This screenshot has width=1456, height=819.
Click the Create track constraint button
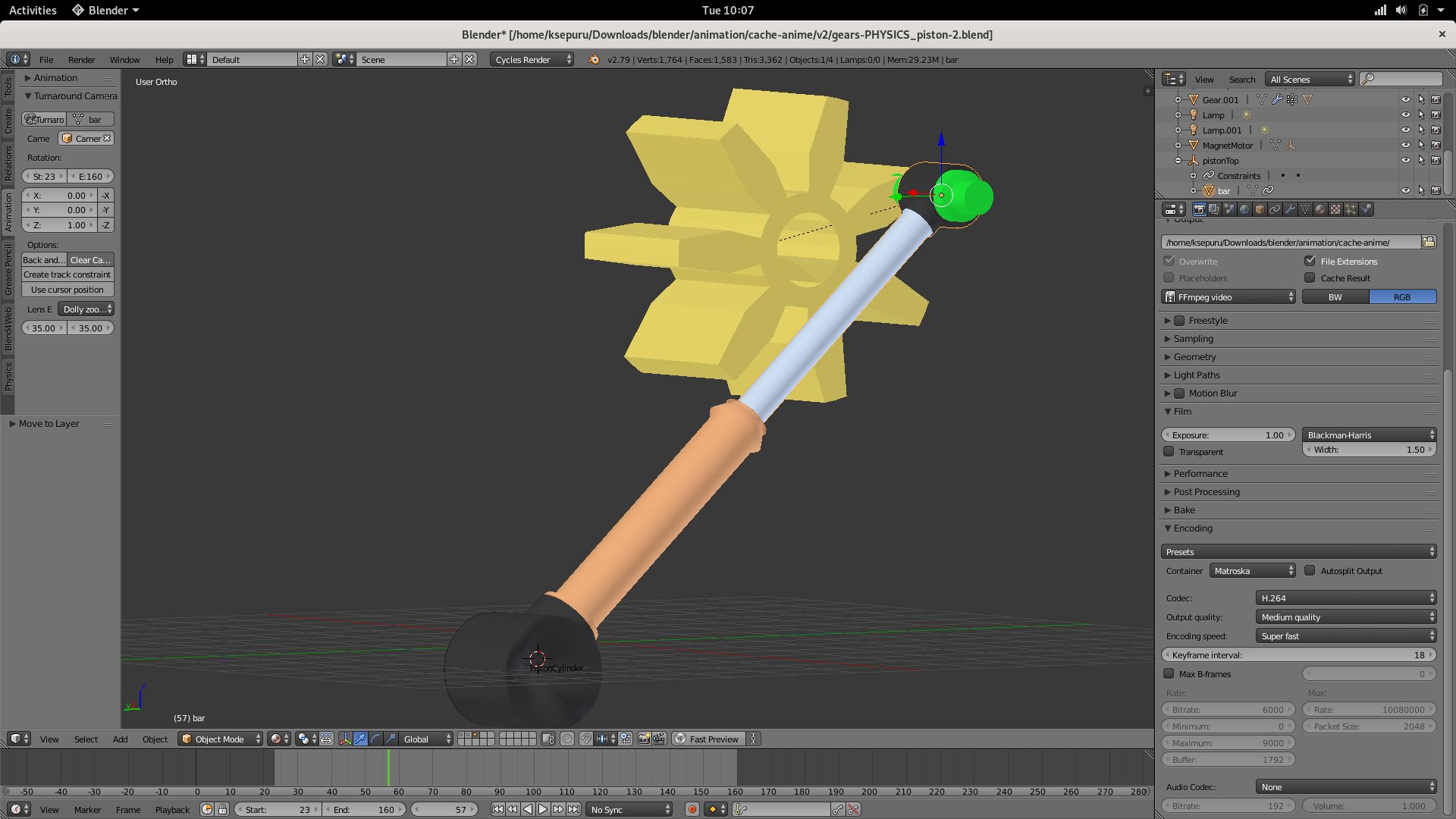pyautogui.click(x=67, y=275)
